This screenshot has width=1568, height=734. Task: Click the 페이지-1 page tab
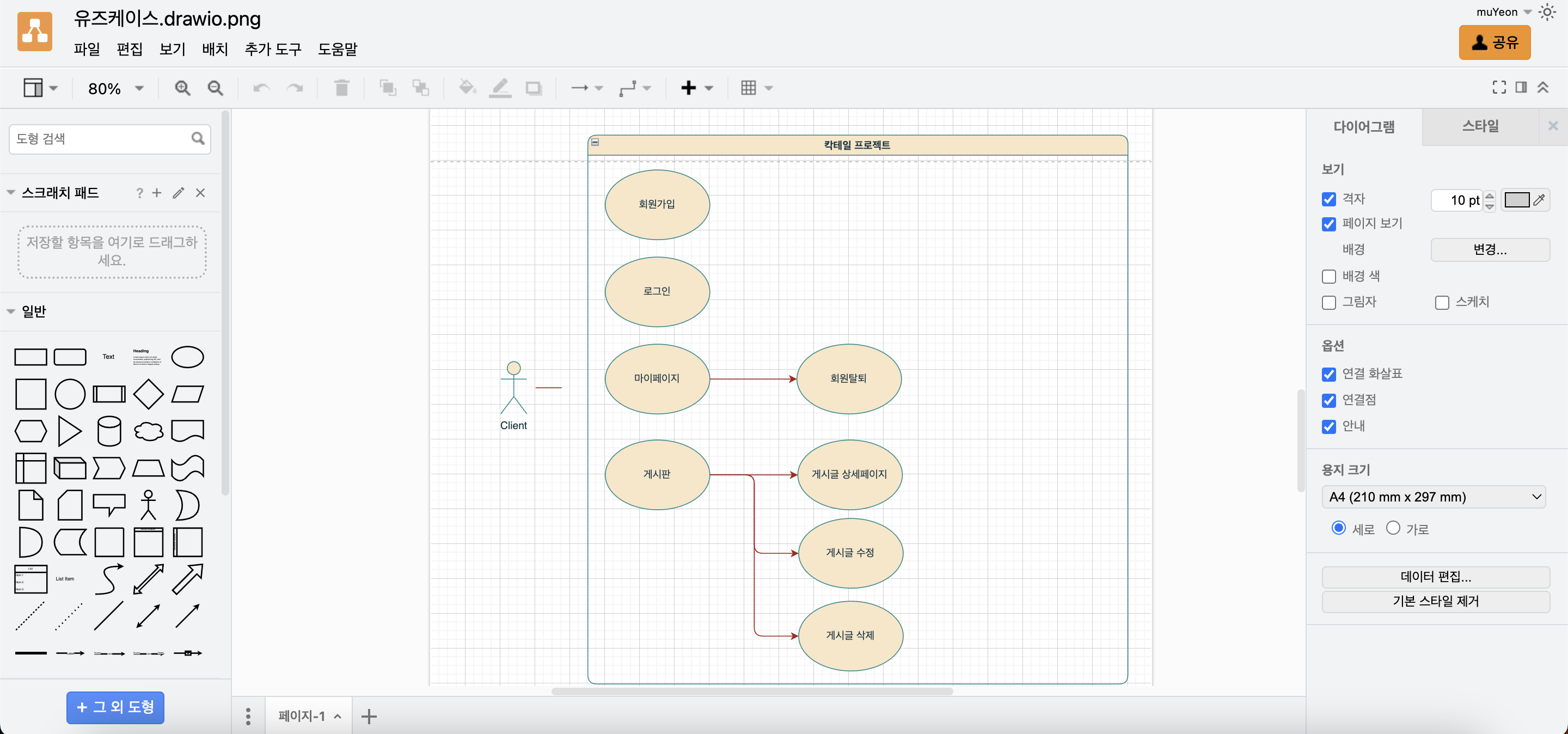309,717
